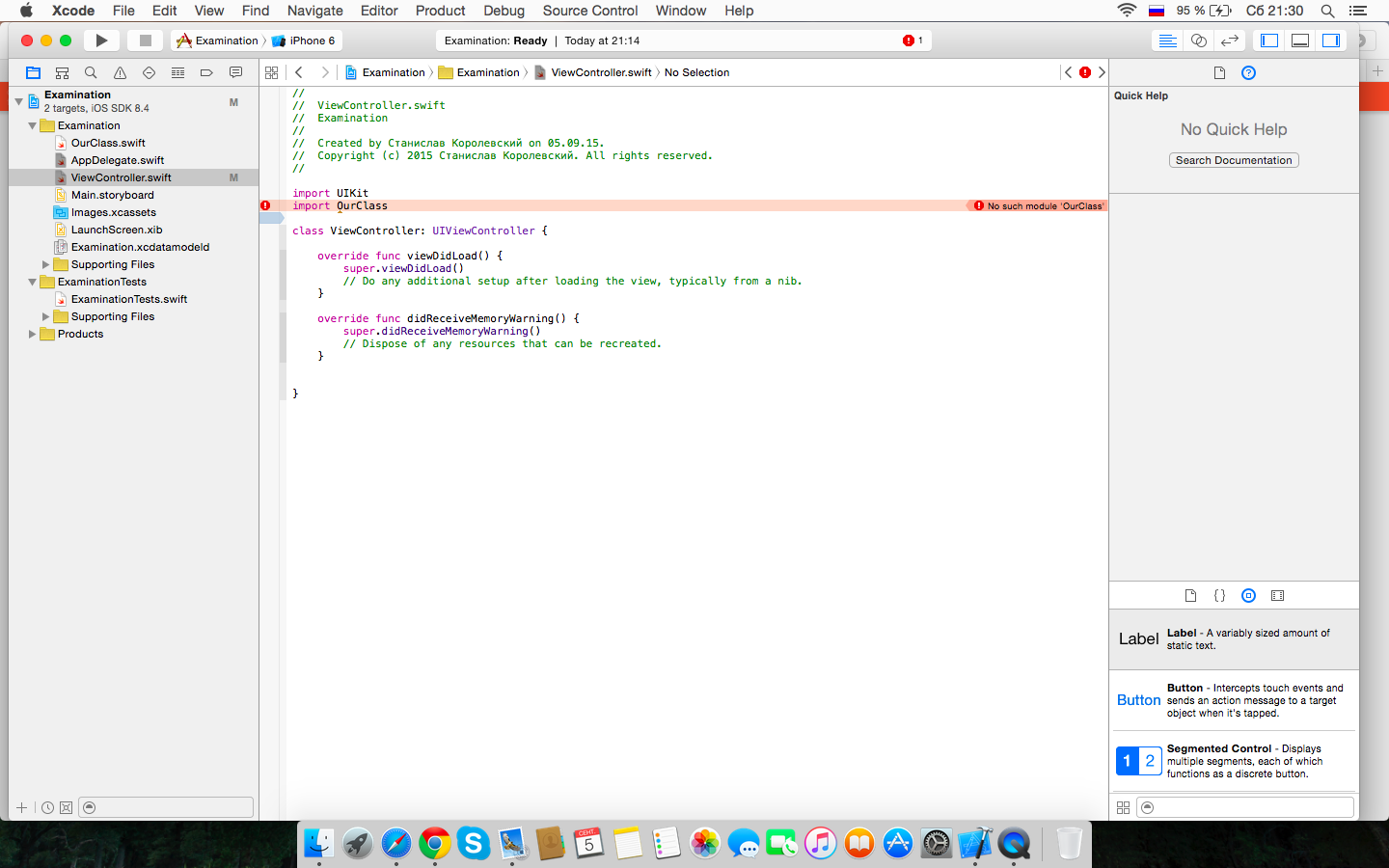The height and width of the screenshot is (868, 1389).
Task: Select the Segmented Control object in library
Action: coord(1234,761)
